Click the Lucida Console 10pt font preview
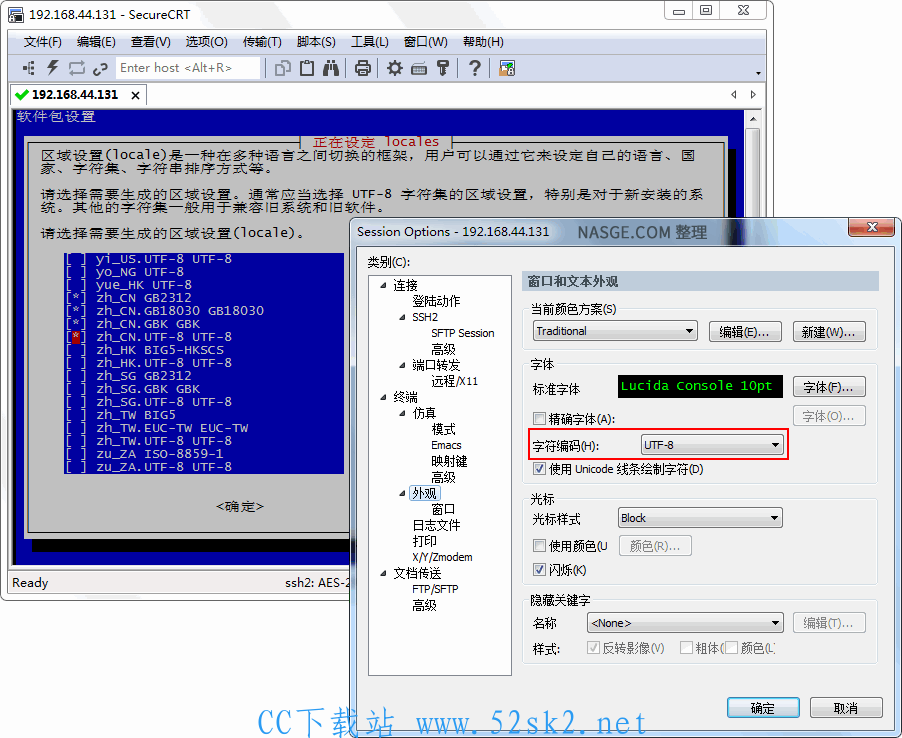 [x=700, y=386]
